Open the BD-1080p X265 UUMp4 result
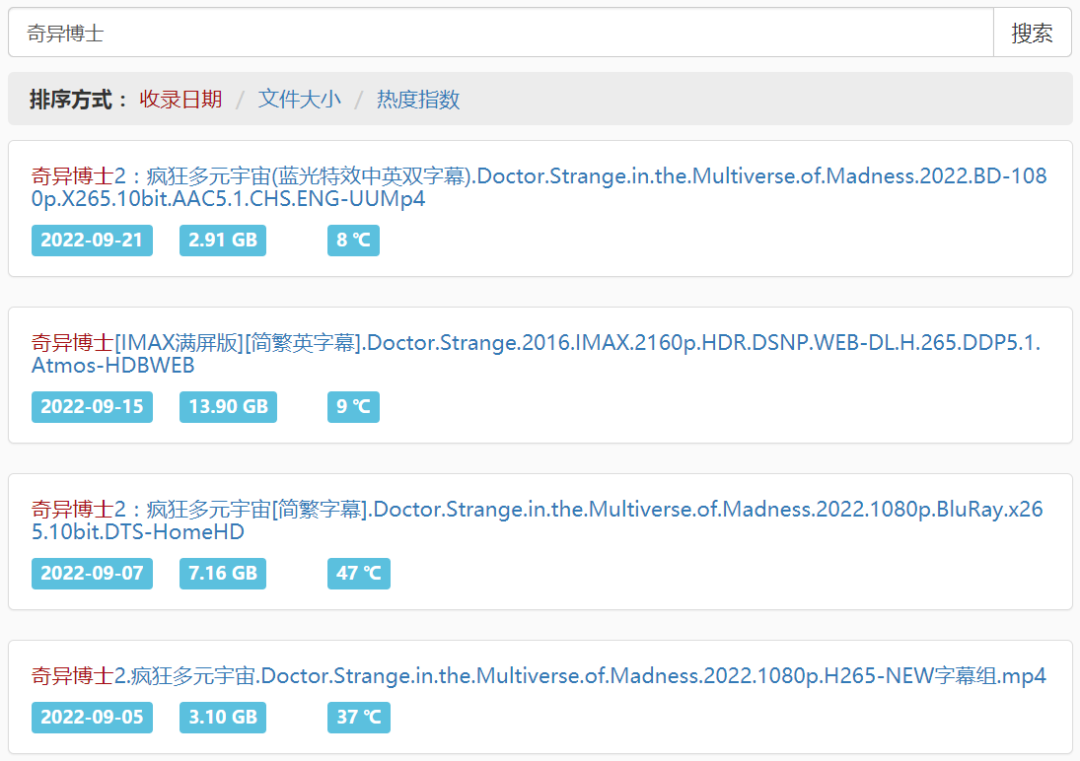Image resolution: width=1080 pixels, height=761 pixels. (x=539, y=187)
